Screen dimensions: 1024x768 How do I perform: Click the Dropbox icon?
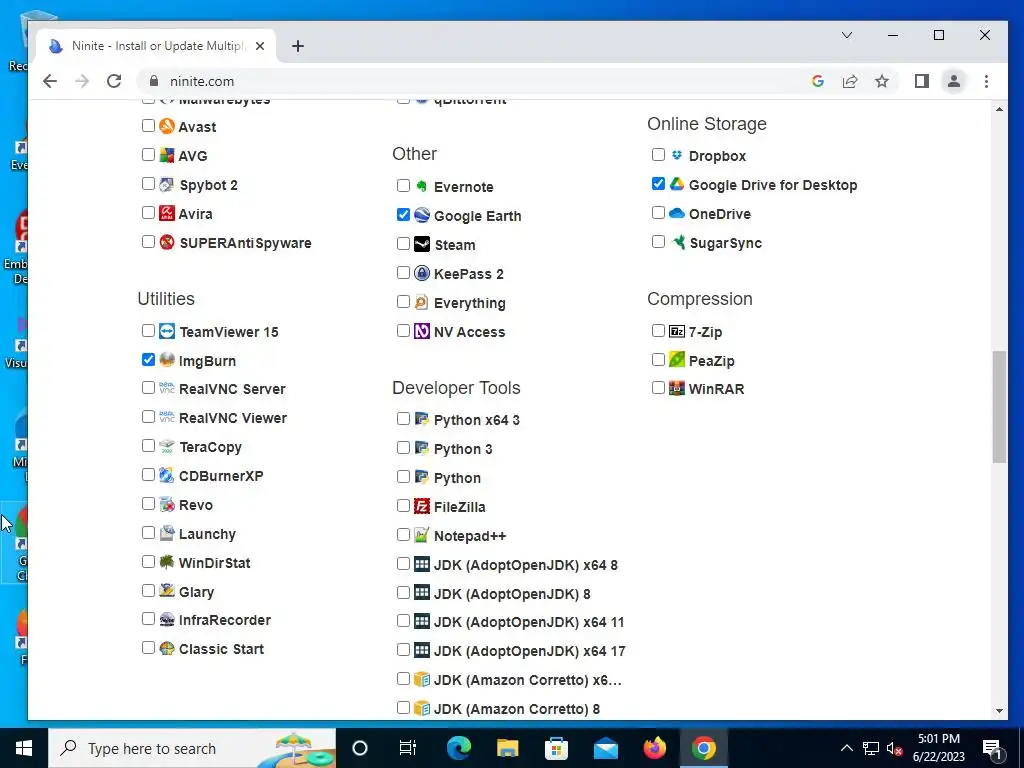677,155
